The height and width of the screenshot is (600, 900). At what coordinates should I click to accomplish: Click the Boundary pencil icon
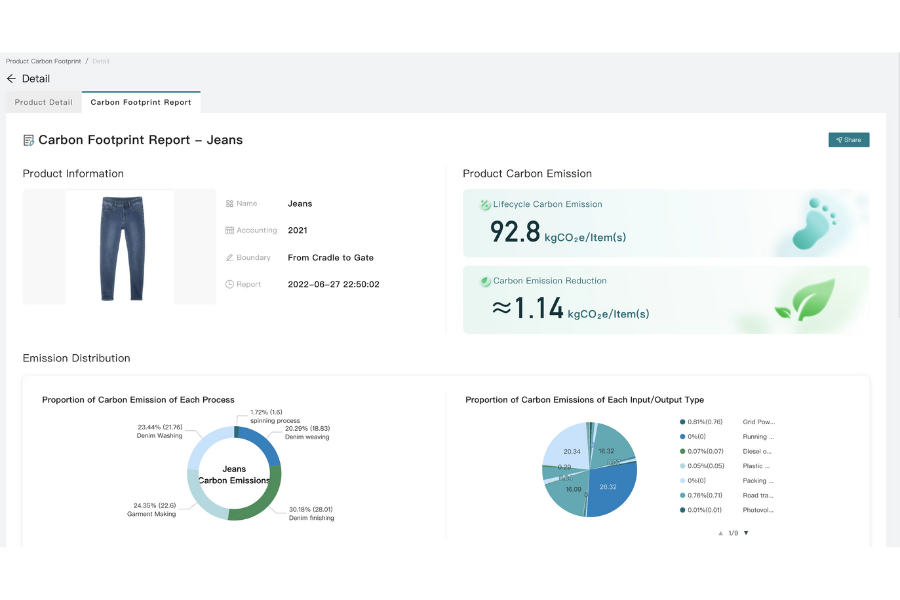point(229,258)
